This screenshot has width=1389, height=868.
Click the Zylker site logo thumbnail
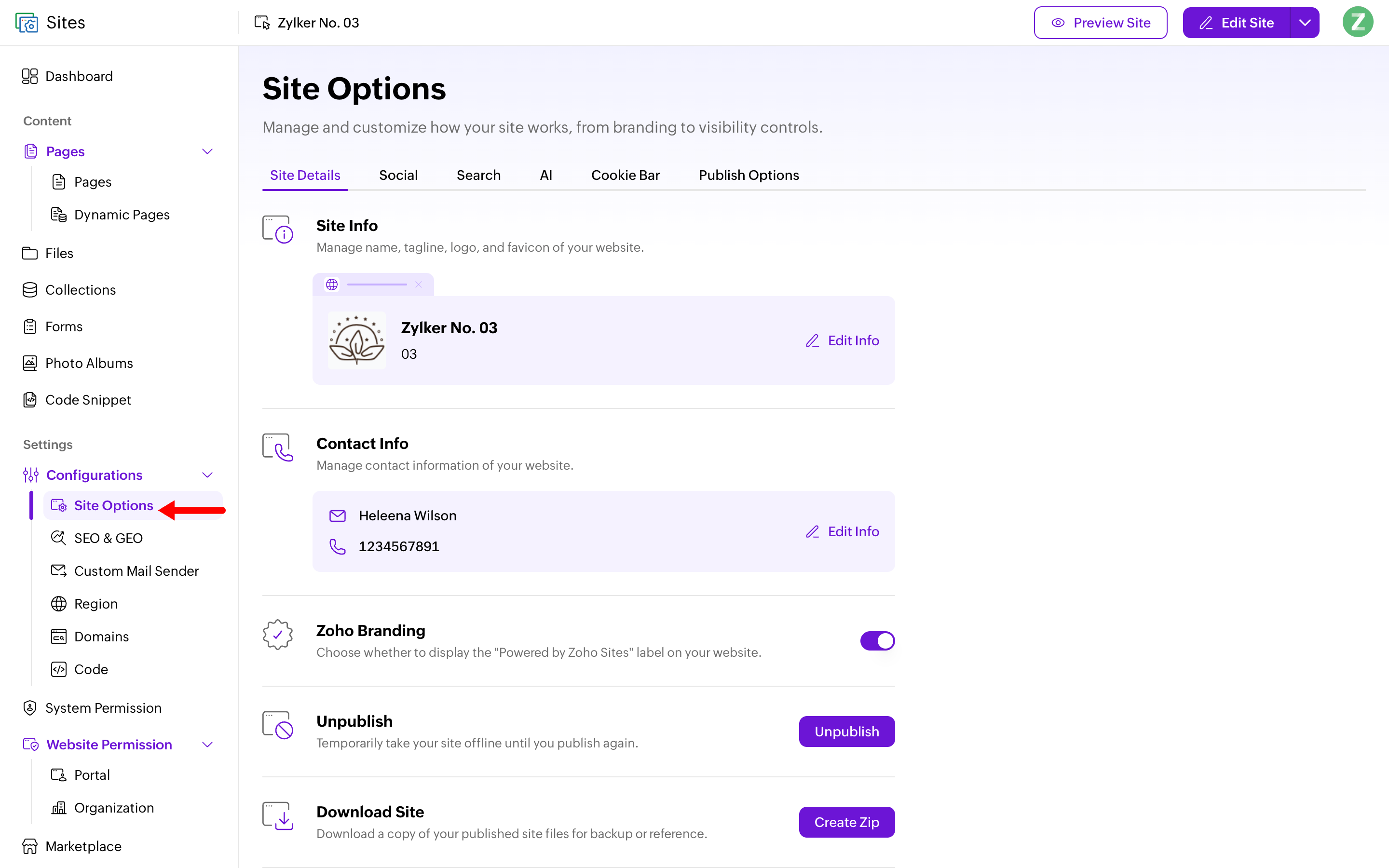pos(356,340)
